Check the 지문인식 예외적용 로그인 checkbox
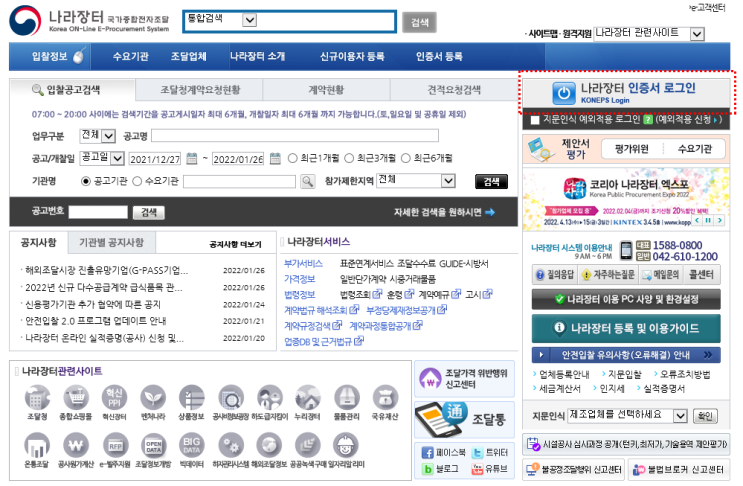 (535, 120)
